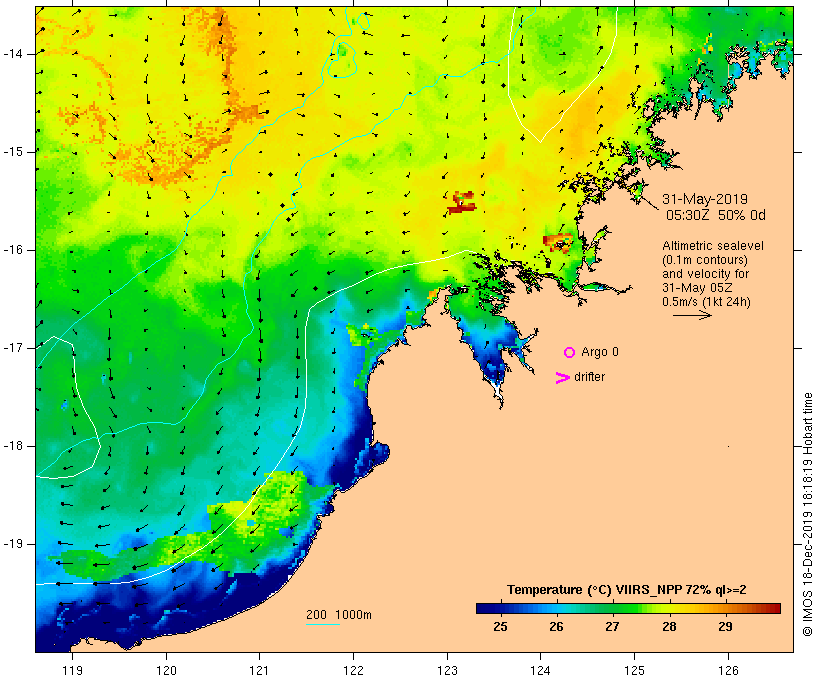
Task: Click the '124' longitude axis label
Action: tap(540, 670)
